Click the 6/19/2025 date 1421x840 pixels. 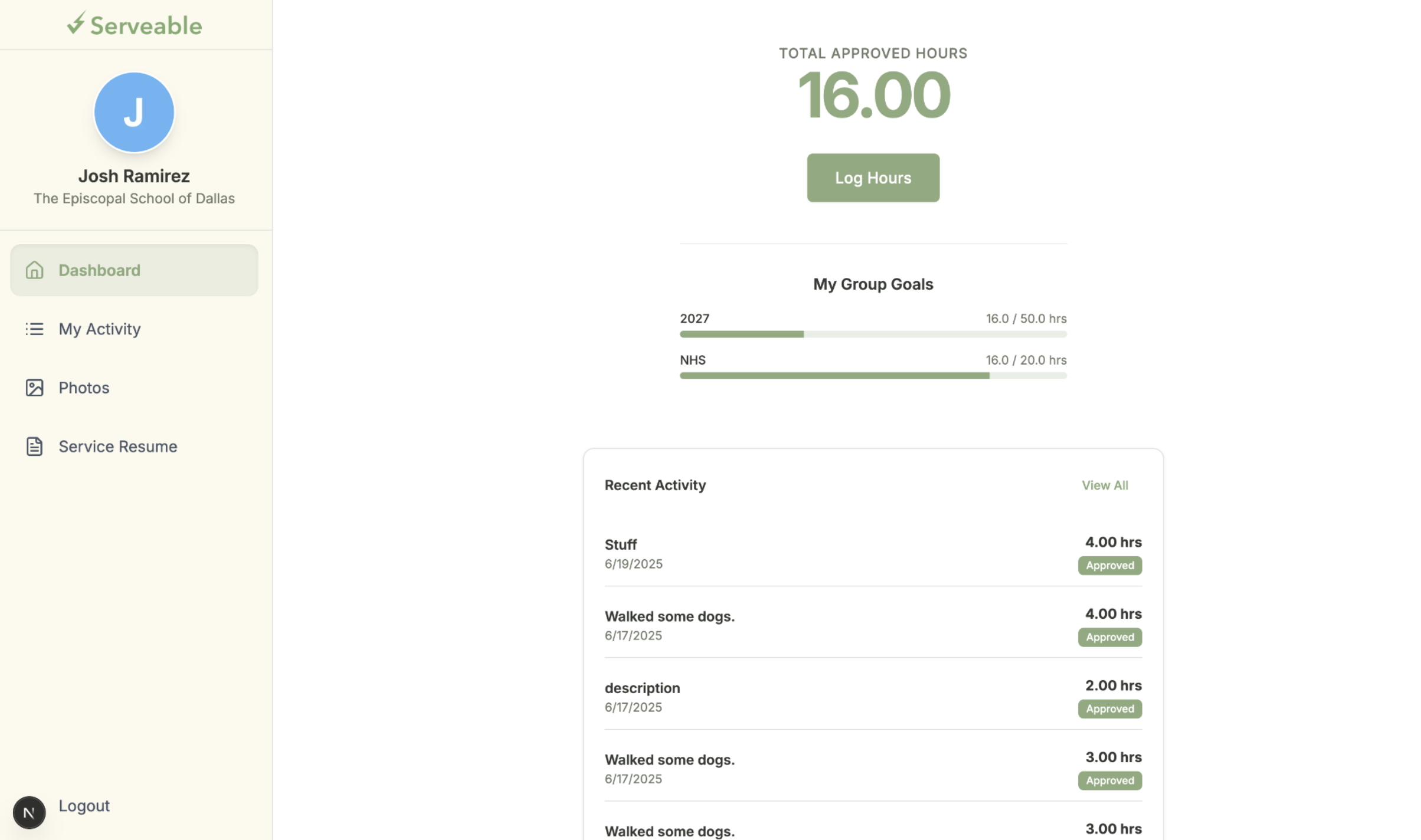point(633,564)
